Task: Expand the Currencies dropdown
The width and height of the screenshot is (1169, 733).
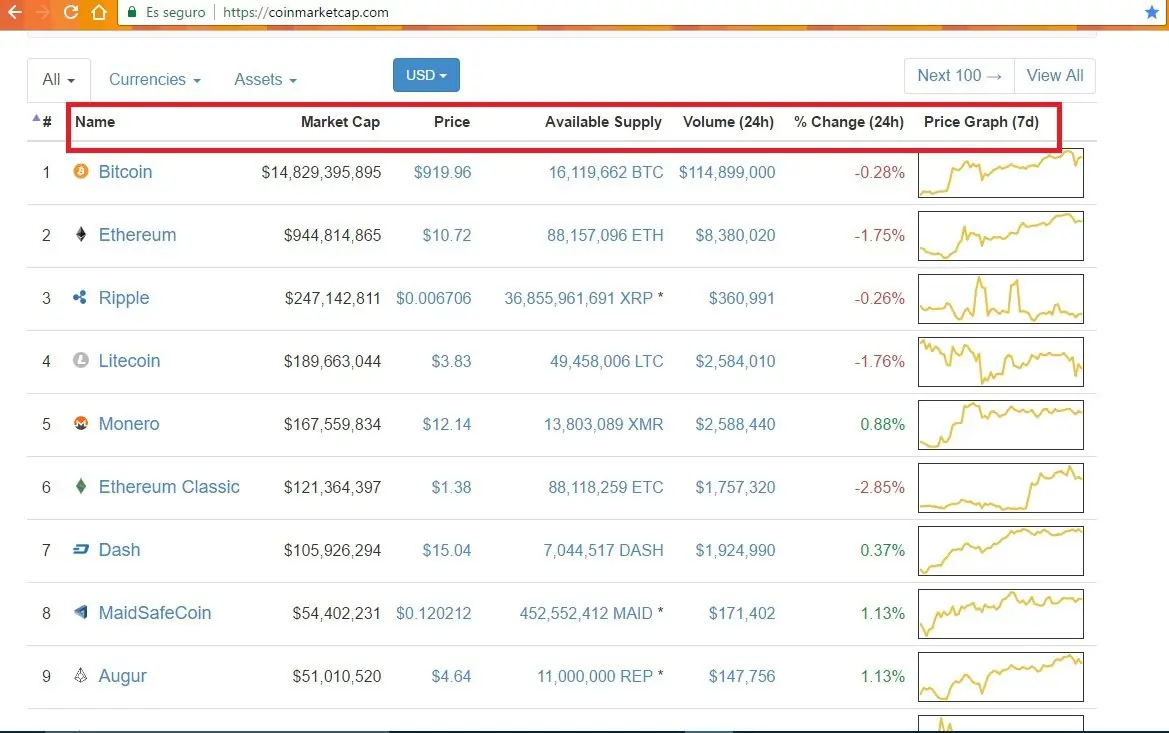Action: point(154,79)
